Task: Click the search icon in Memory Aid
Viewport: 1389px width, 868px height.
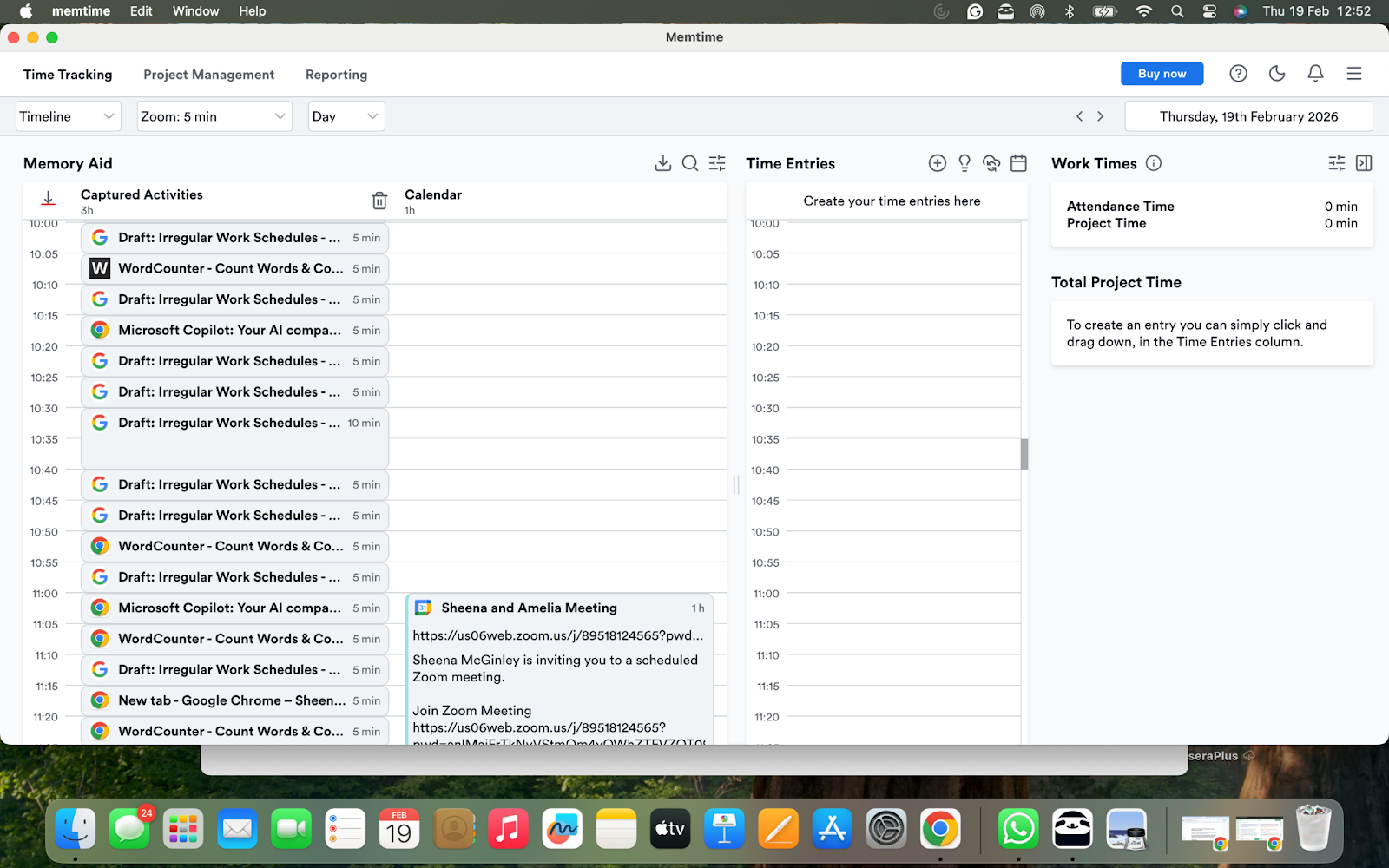Action: (690, 163)
